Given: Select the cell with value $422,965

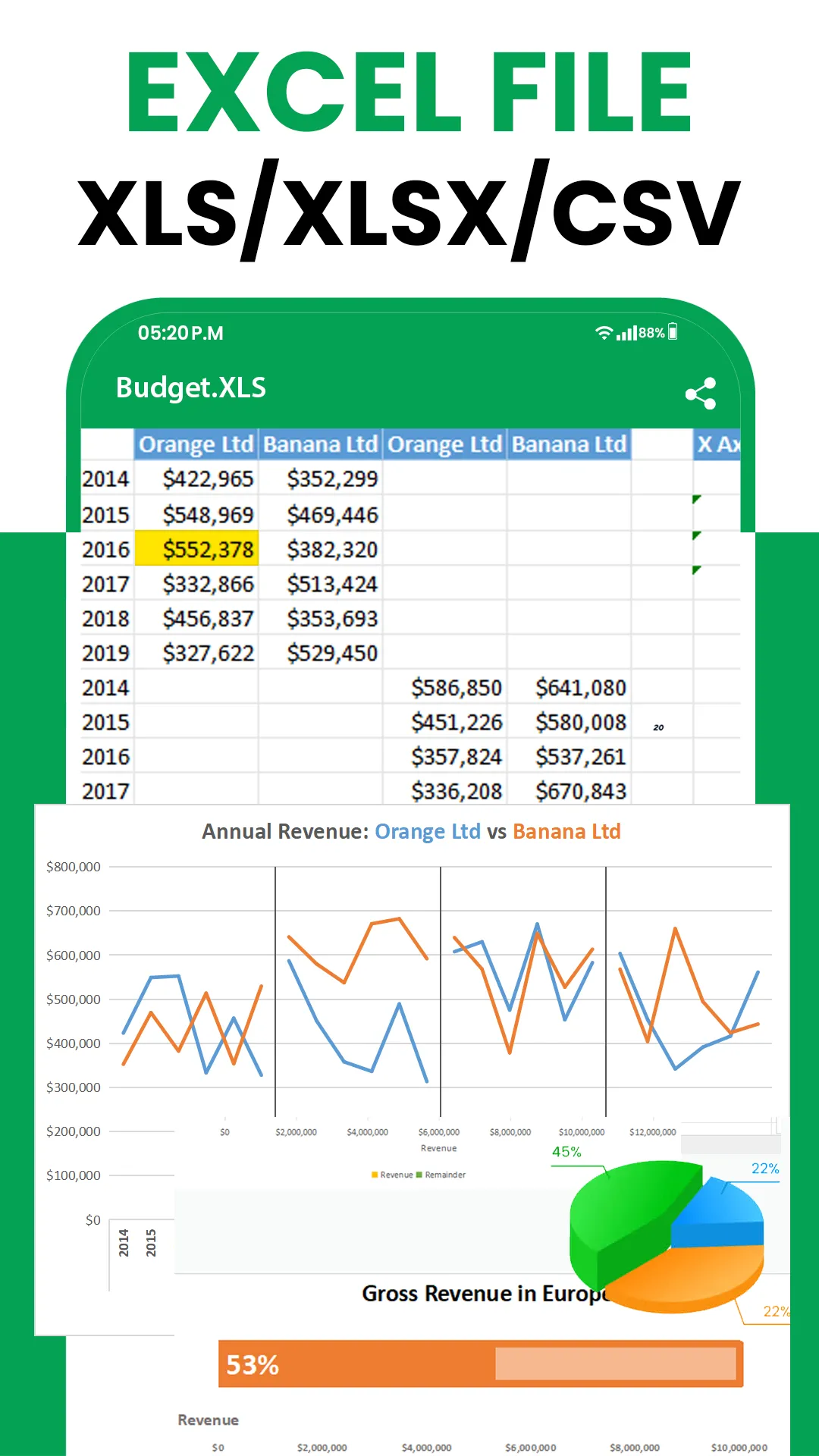Looking at the screenshot, I should pyautogui.click(x=207, y=479).
